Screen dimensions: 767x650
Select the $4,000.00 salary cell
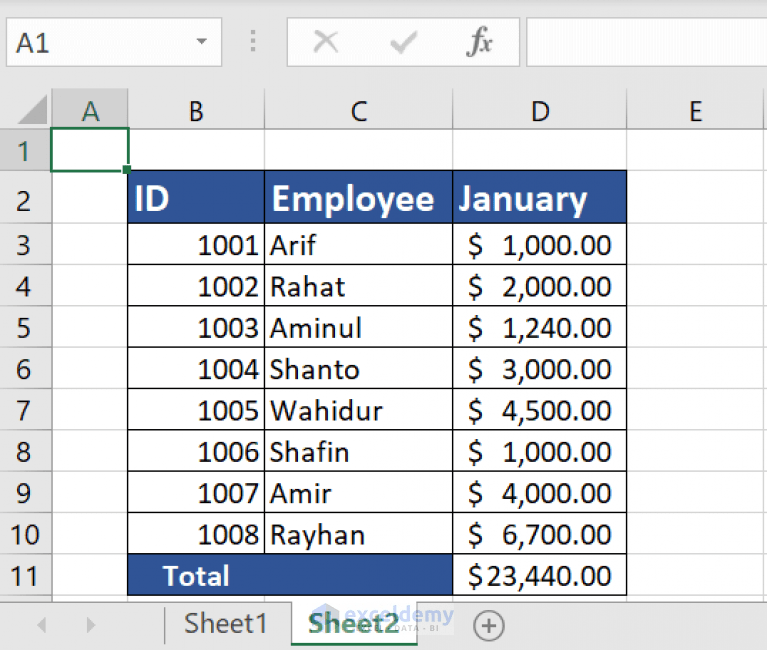540,493
